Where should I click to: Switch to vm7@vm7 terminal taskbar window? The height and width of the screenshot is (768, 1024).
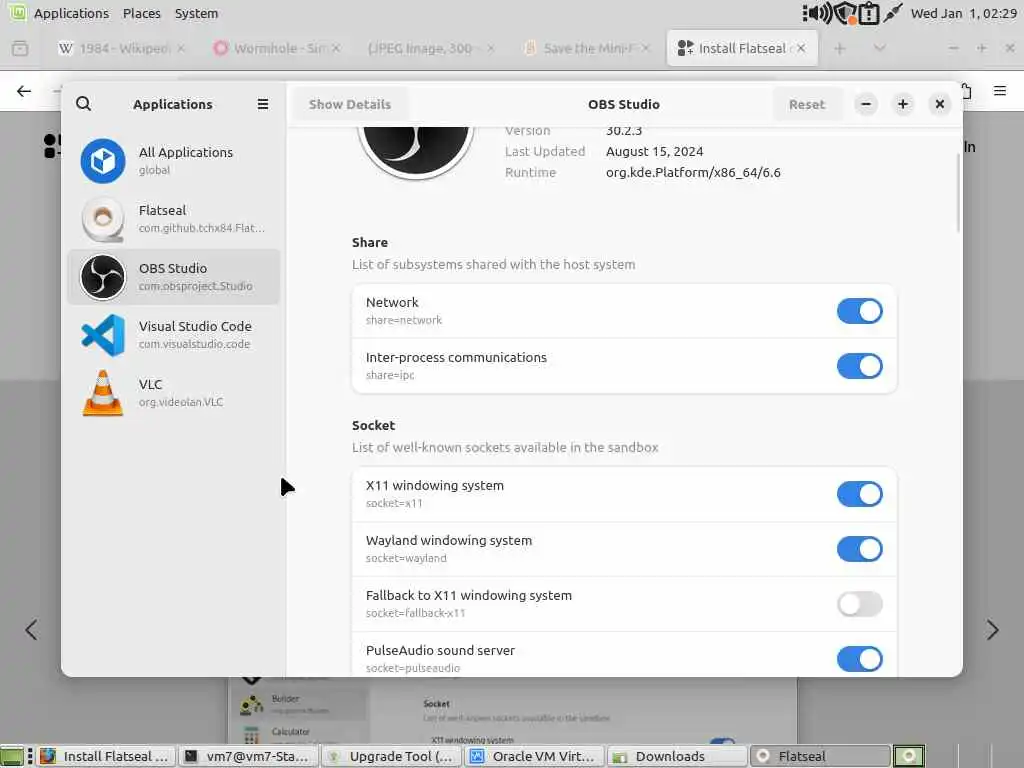248,756
